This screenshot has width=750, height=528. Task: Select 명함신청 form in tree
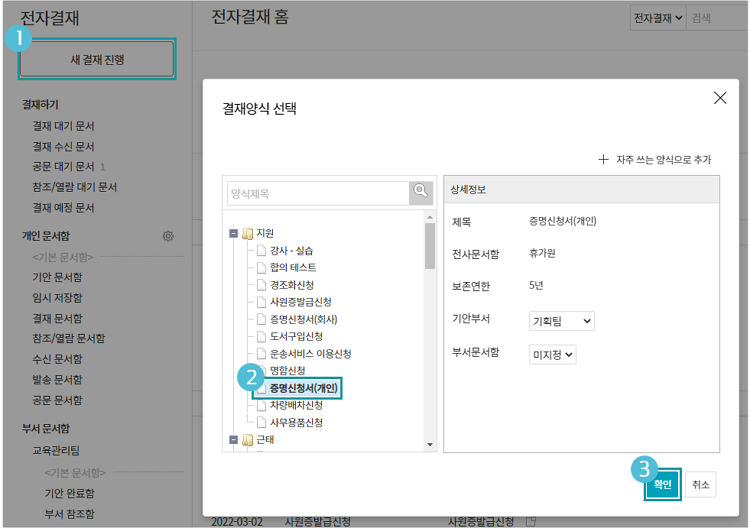click(x=287, y=370)
